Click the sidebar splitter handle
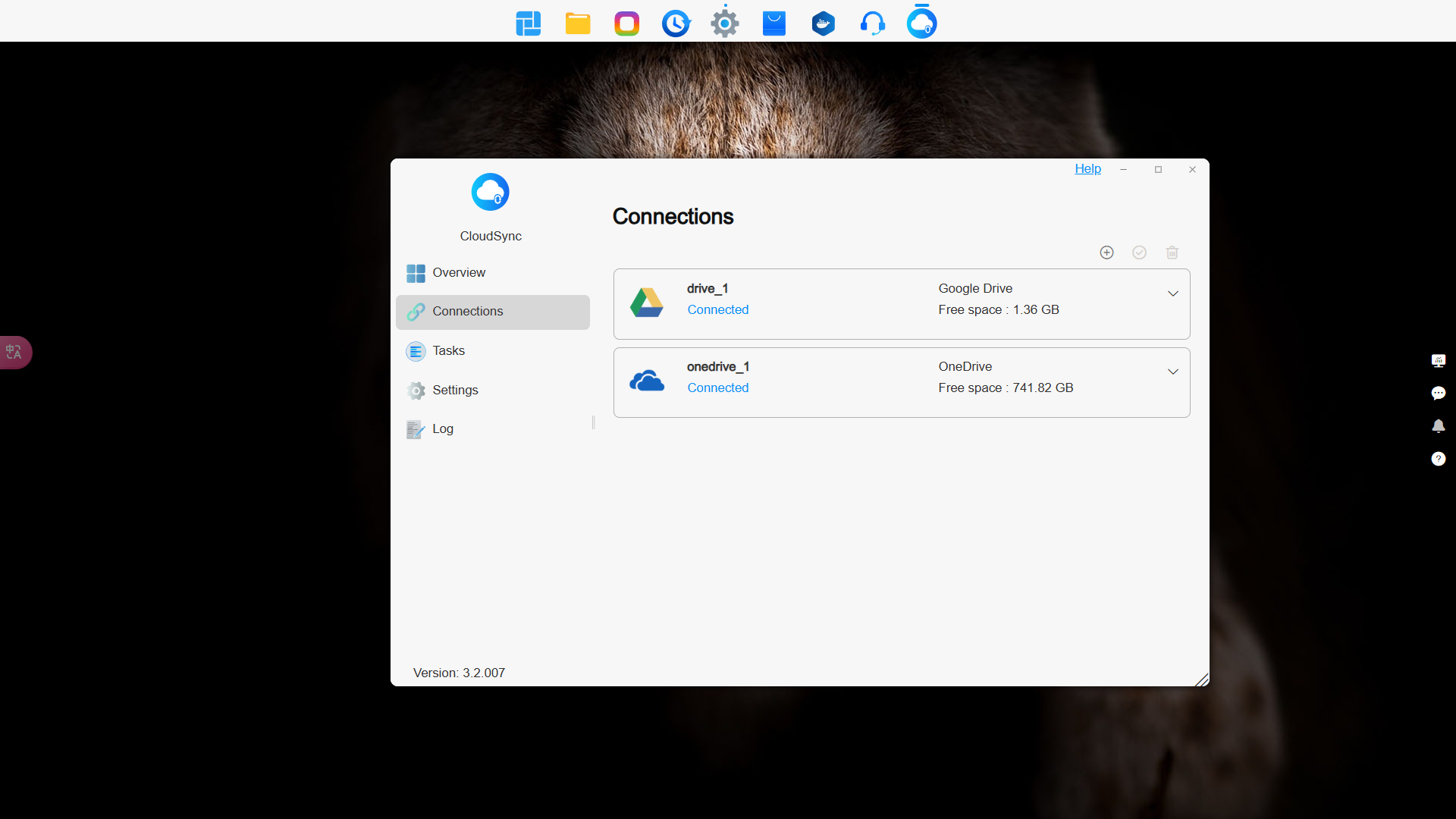 (x=594, y=422)
